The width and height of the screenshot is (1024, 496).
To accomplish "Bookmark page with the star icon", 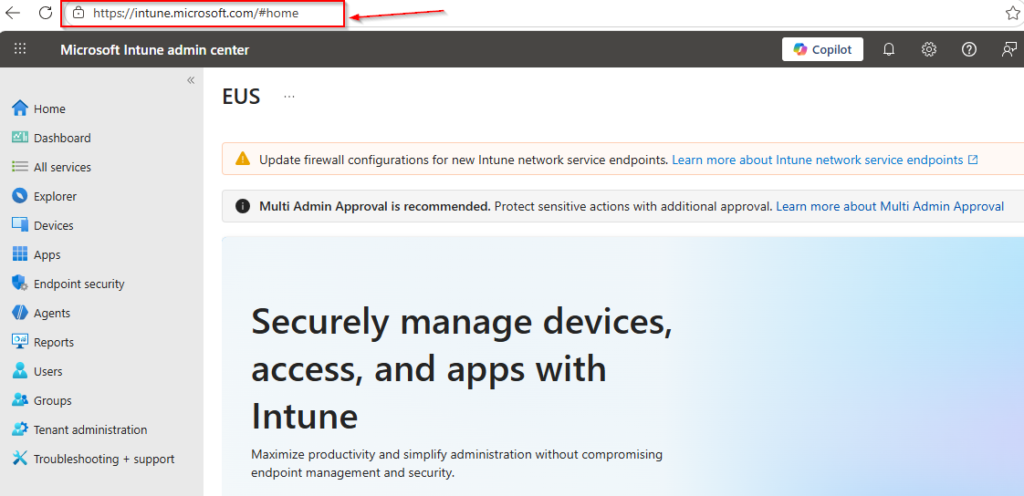I will pos(1012,12).
